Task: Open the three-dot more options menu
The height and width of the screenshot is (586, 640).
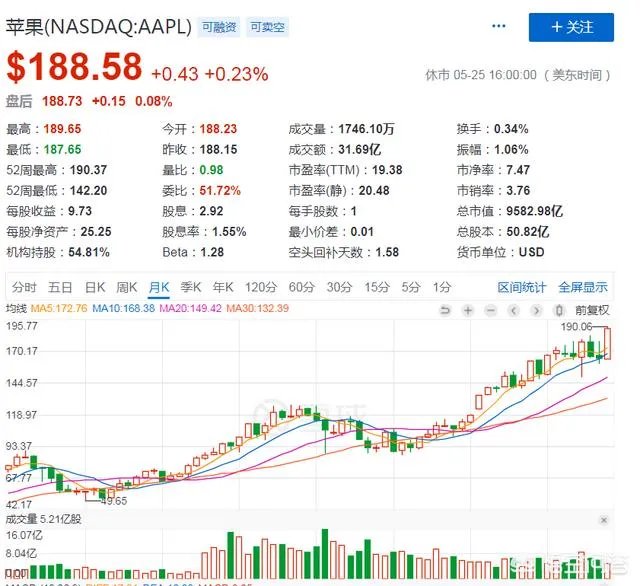Action: [x=499, y=26]
